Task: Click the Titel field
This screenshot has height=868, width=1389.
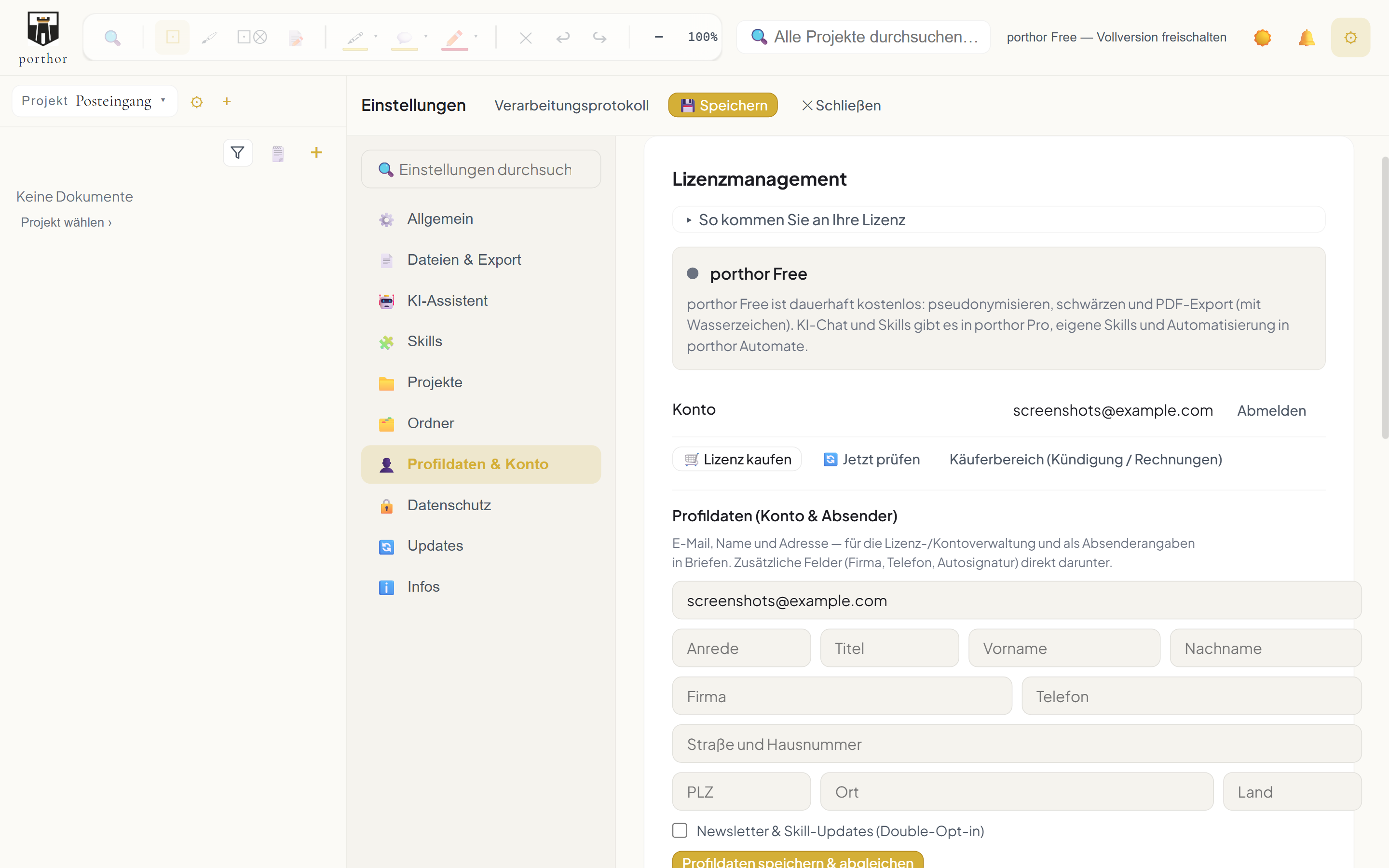Action: click(889, 648)
